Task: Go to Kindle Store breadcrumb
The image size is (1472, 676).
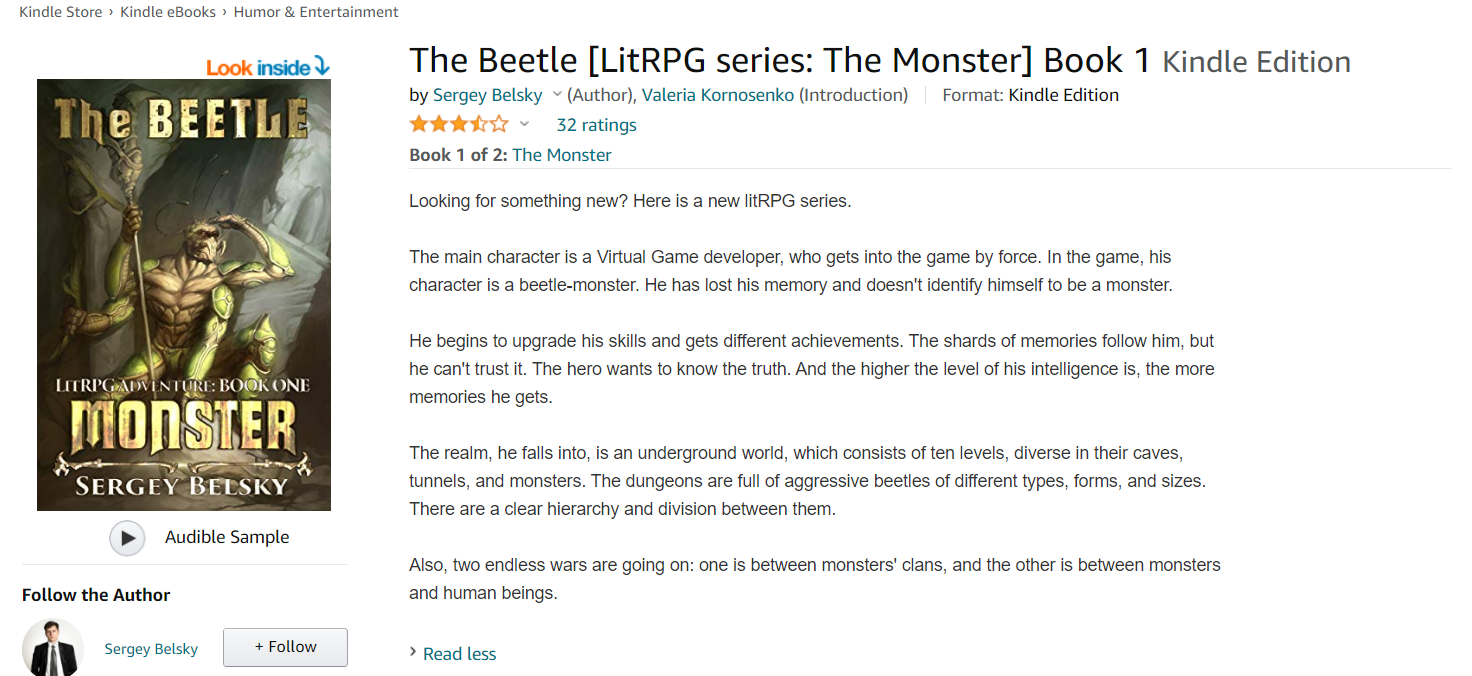Action: 61,12
